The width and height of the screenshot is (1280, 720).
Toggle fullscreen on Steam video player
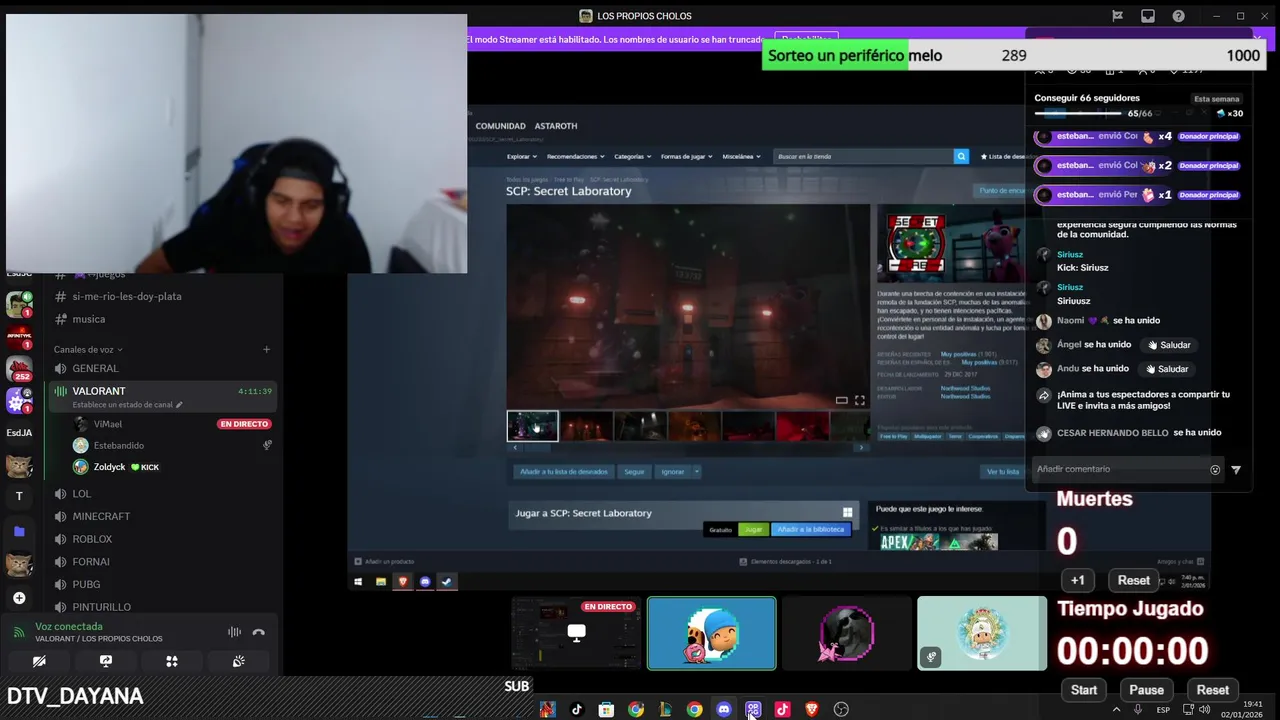pos(859,401)
